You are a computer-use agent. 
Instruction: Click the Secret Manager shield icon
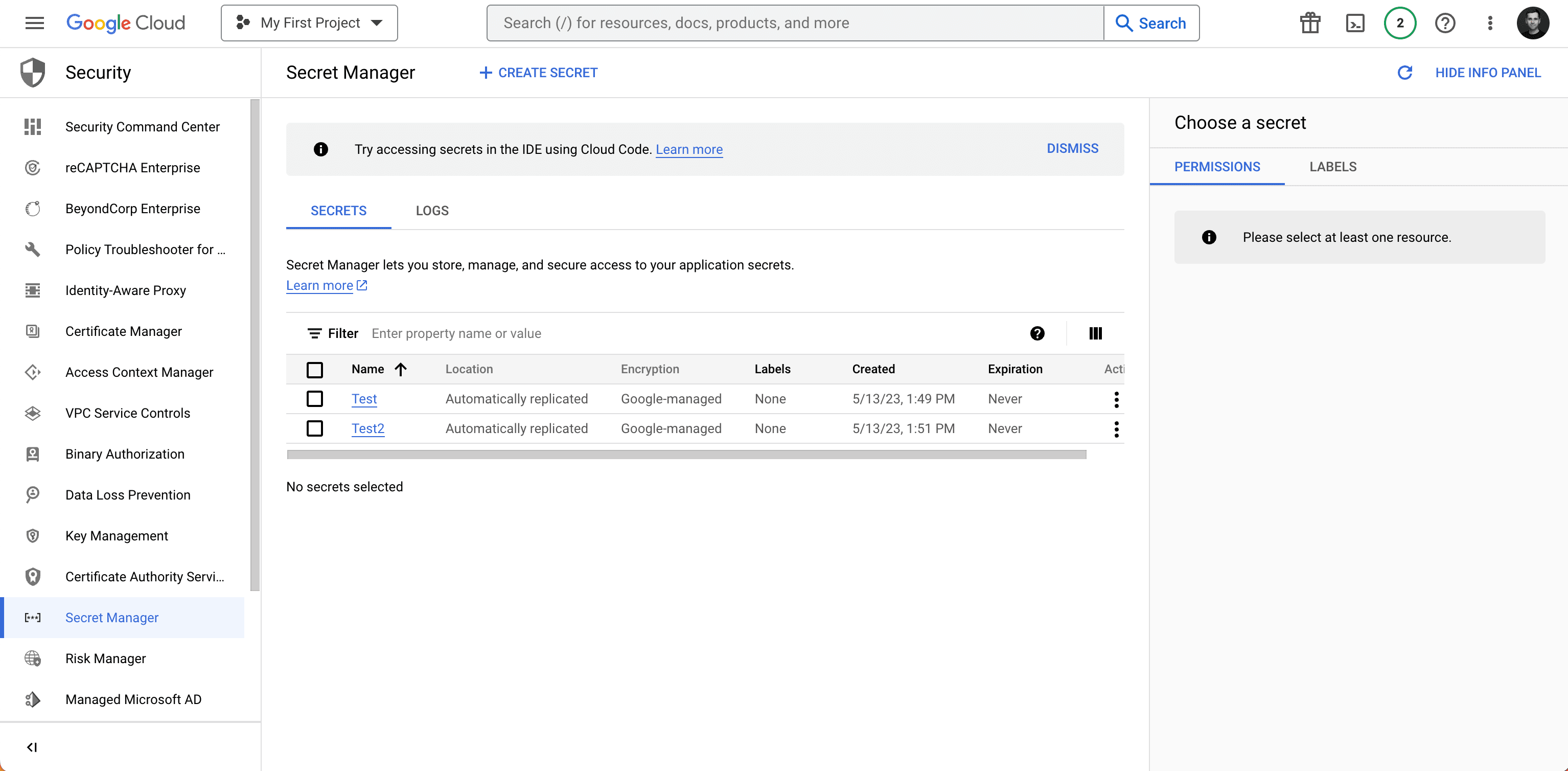point(32,617)
